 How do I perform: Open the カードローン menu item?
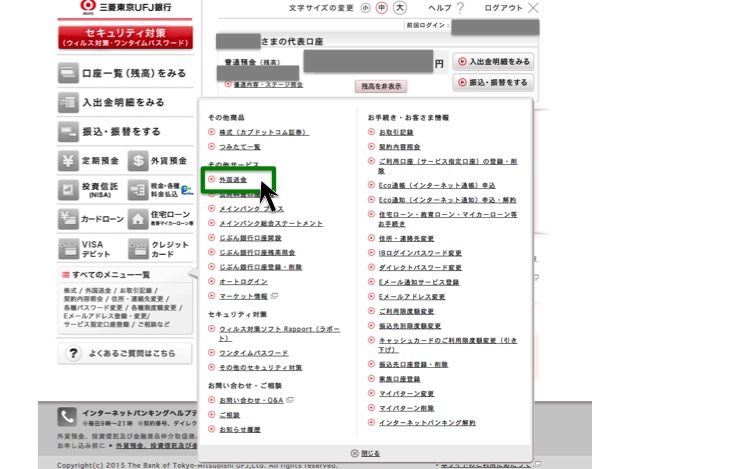point(90,219)
